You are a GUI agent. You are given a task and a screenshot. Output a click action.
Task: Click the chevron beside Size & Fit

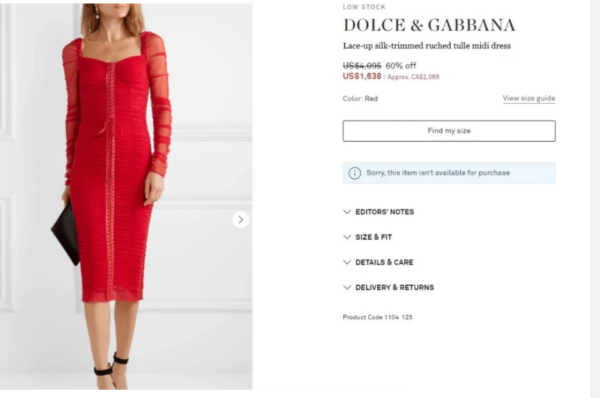(347, 237)
